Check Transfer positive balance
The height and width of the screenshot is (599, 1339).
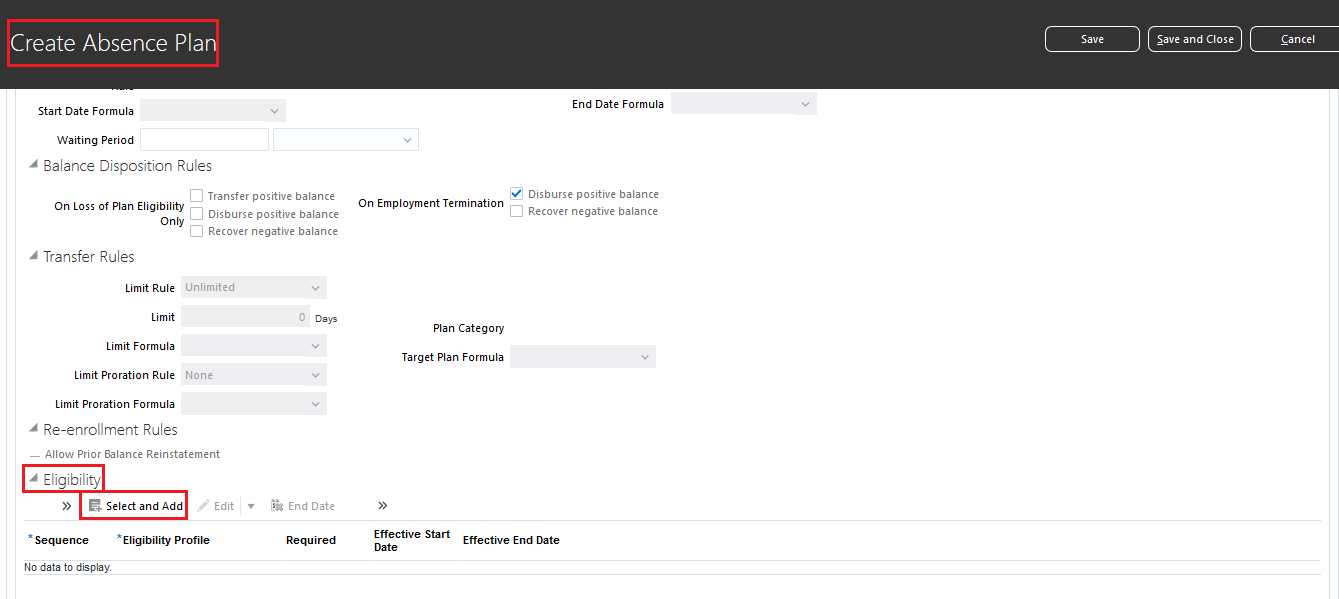tap(196, 195)
